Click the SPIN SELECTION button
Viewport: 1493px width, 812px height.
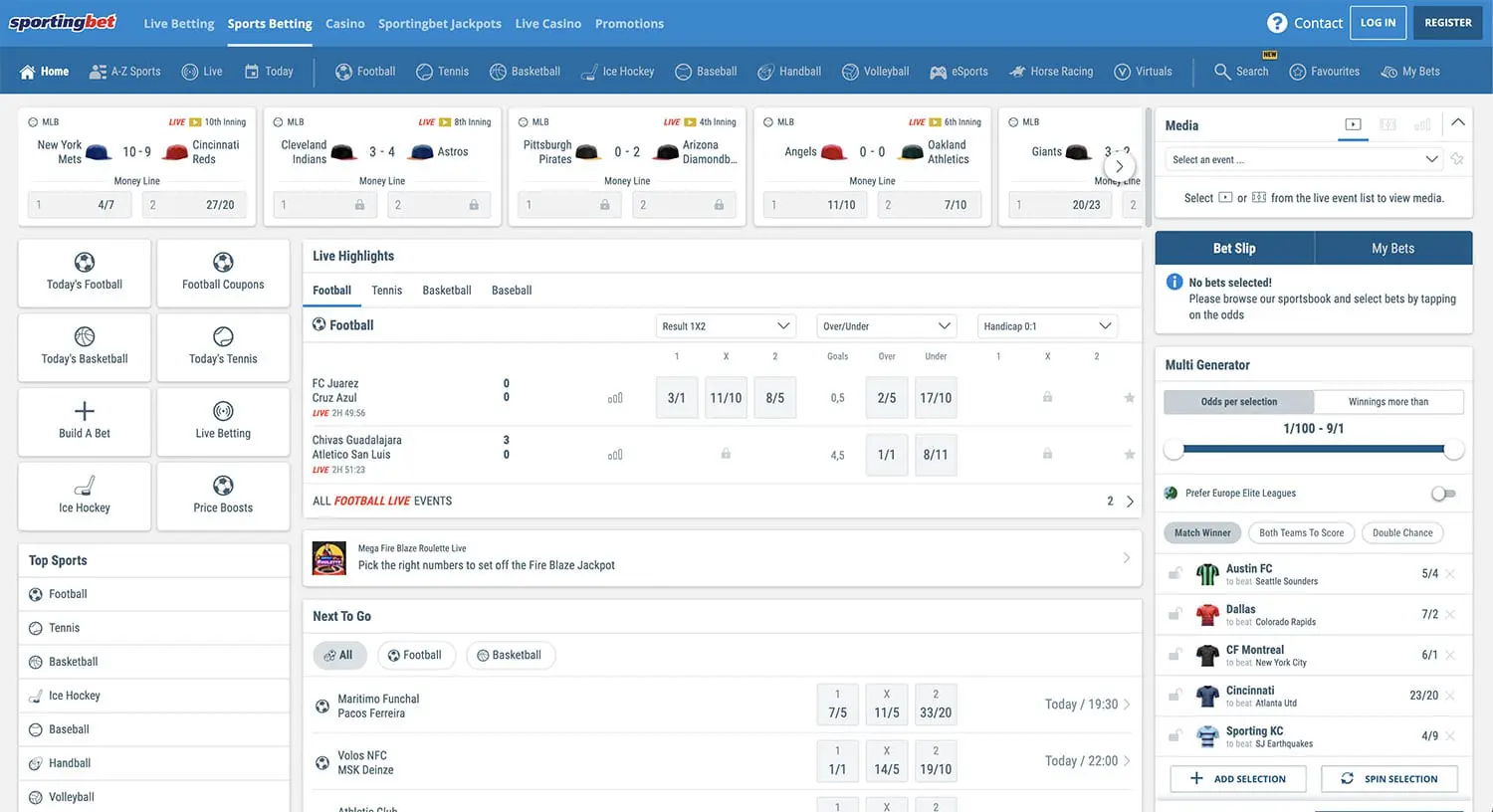(x=1389, y=779)
